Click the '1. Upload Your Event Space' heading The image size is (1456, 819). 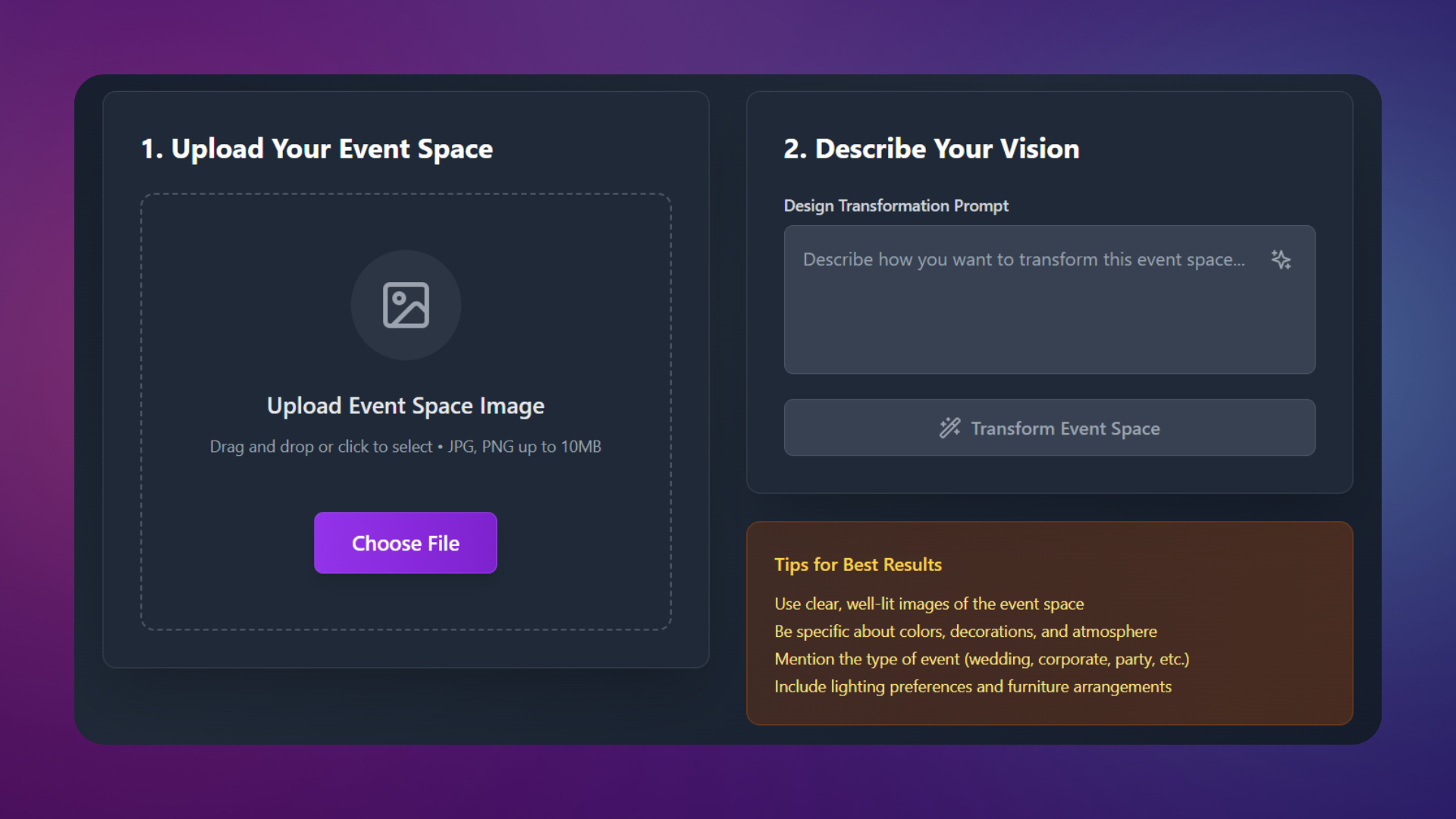click(317, 149)
